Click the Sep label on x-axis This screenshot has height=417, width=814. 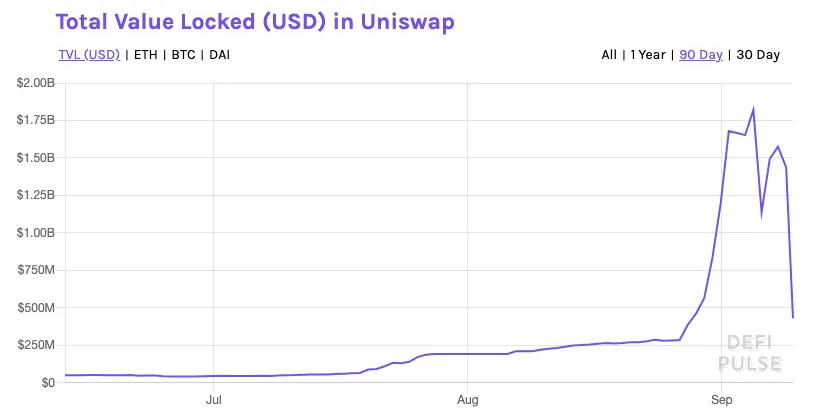tap(721, 399)
